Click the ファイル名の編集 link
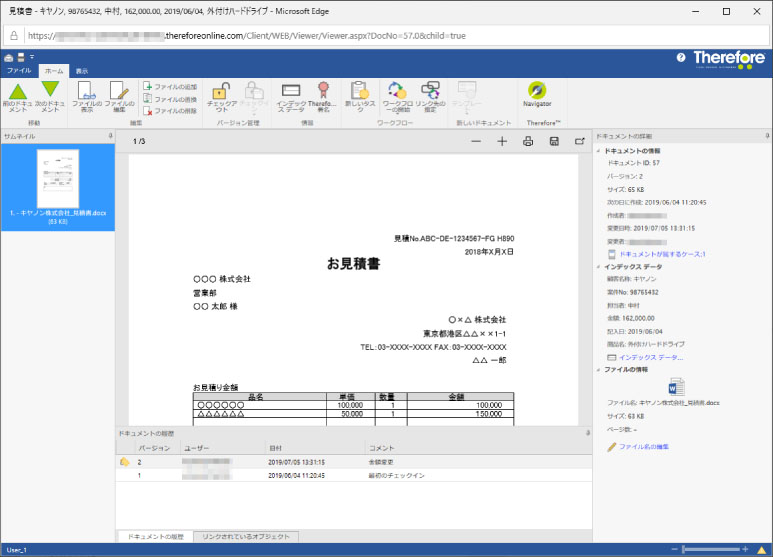The height and width of the screenshot is (557, 773). click(643, 446)
